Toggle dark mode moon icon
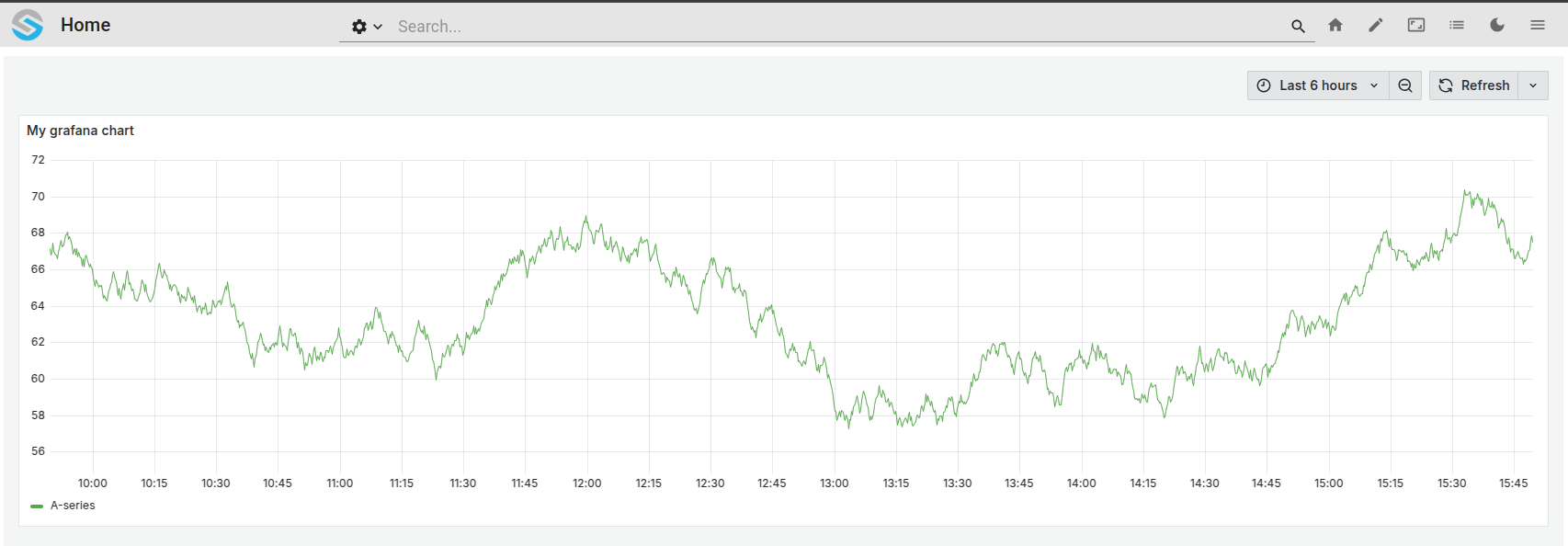Image resolution: width=1568 pixels, height=546 pixels. [x=1497, y=25]
